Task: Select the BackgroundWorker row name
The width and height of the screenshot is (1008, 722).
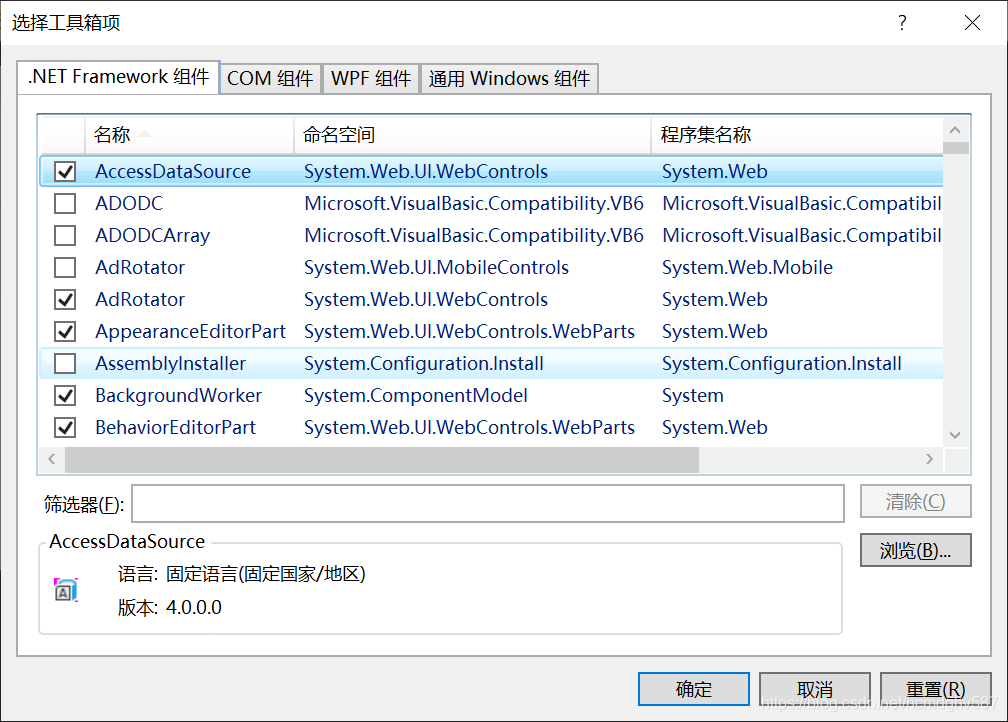Action: tap(179, 395)
